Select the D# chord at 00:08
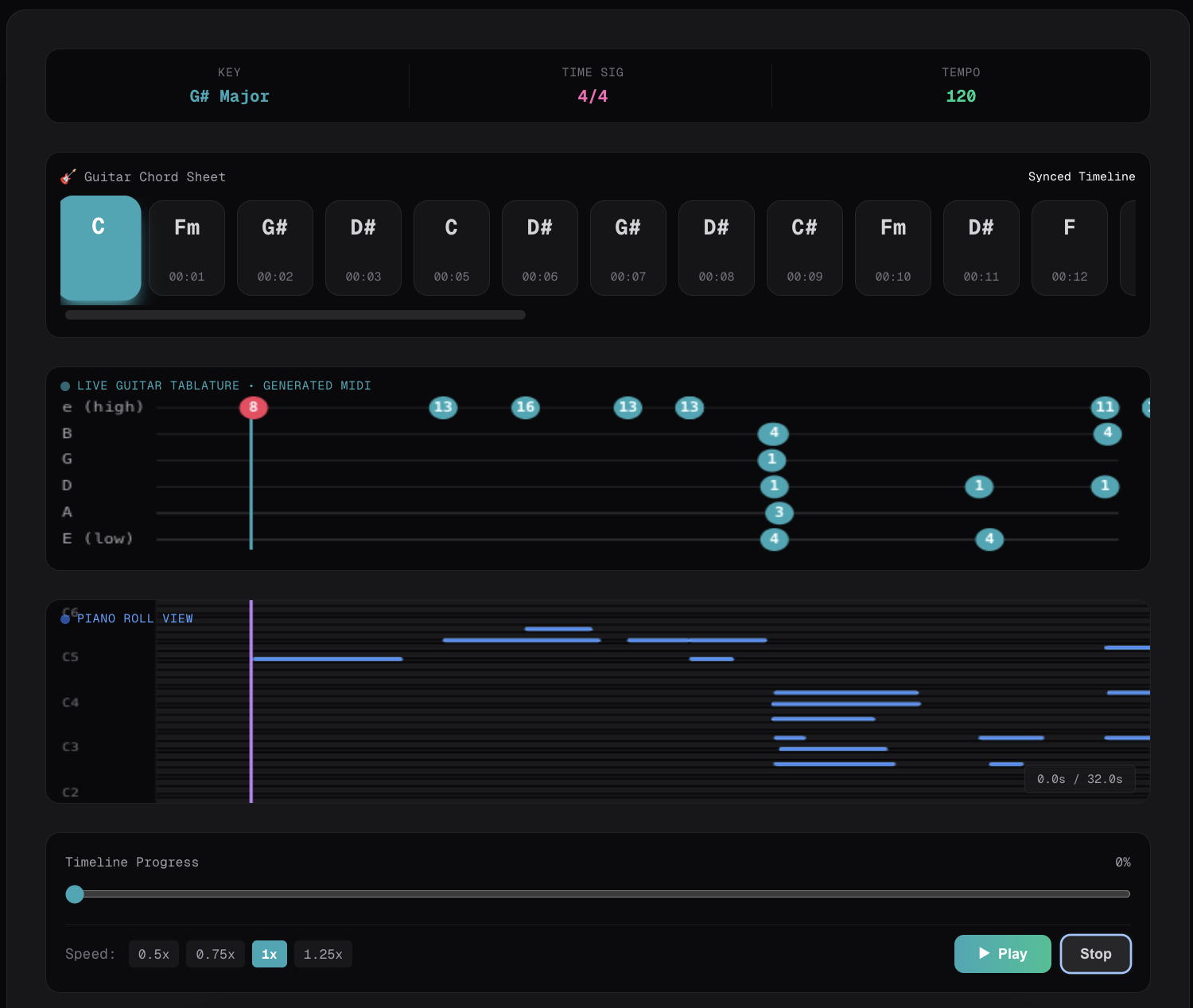Image resolution: width=1193 pixels, height=1008 pixels. (x=717, y=248)
